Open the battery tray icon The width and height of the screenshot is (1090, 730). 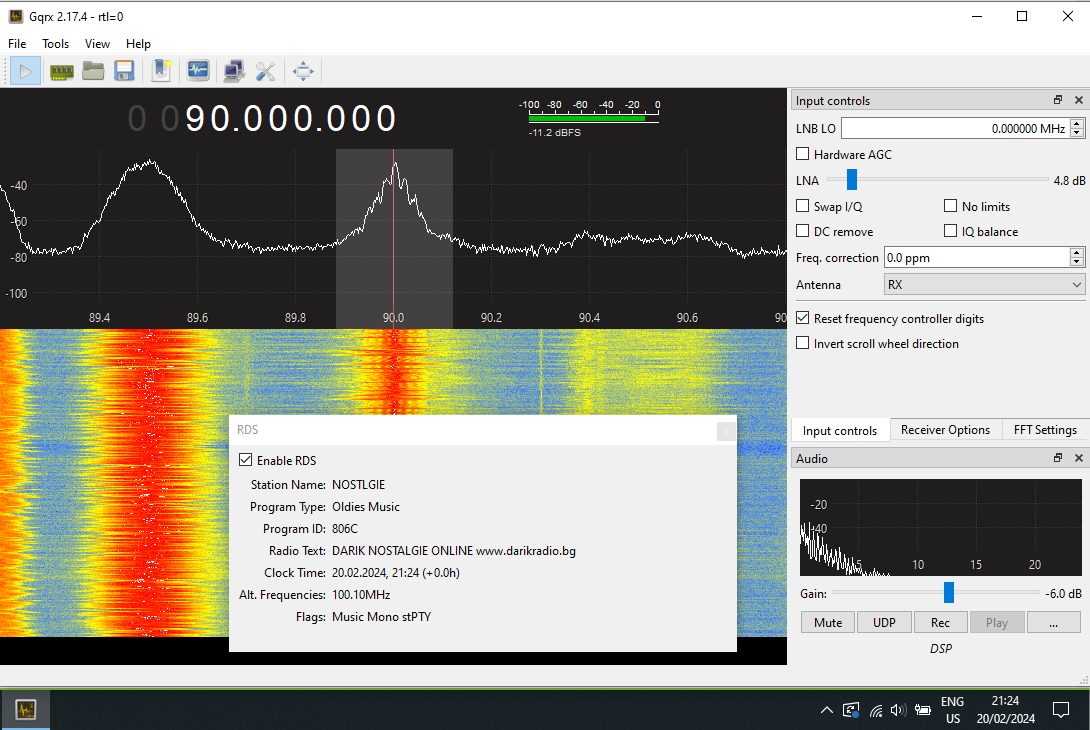pyautogui.click(x=923, y=710)
